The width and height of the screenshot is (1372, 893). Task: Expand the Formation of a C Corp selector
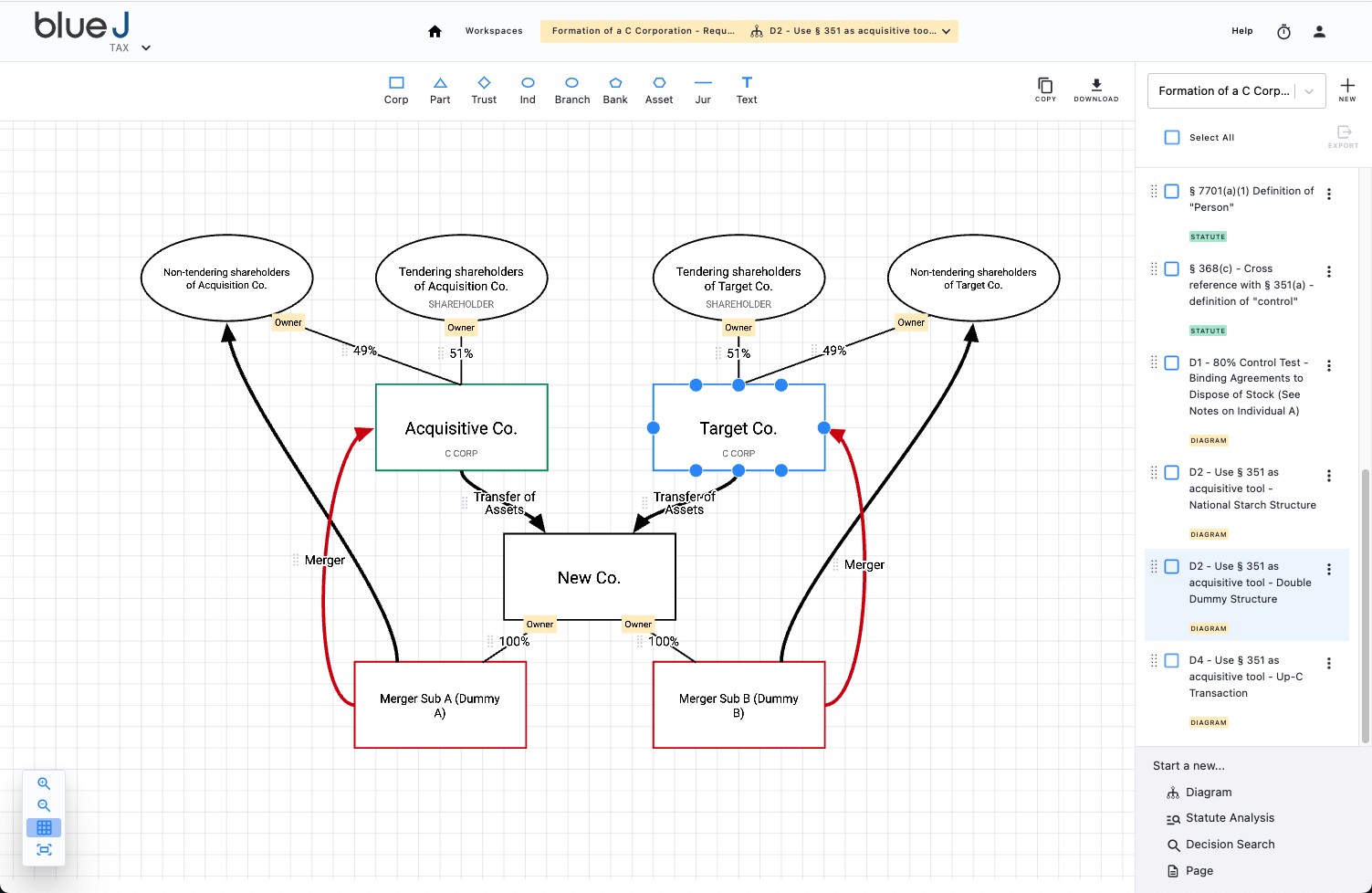1311,90
